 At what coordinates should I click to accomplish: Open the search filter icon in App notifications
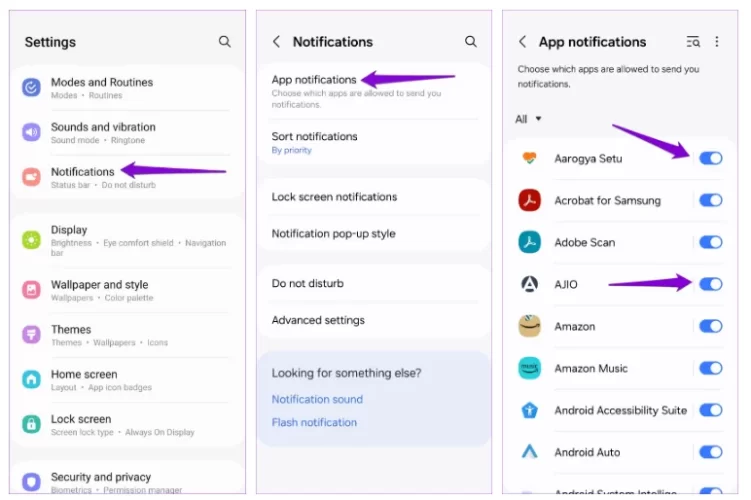click(694, 42)
